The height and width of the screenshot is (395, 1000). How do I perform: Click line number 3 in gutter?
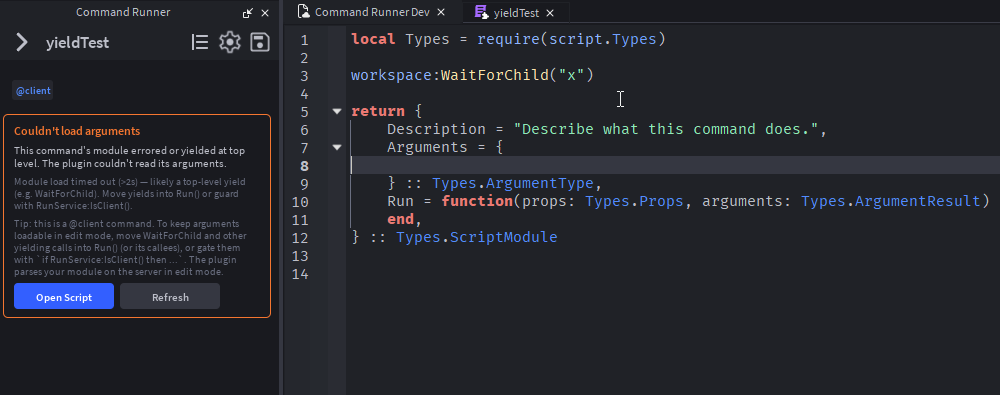tap(304, 76)
